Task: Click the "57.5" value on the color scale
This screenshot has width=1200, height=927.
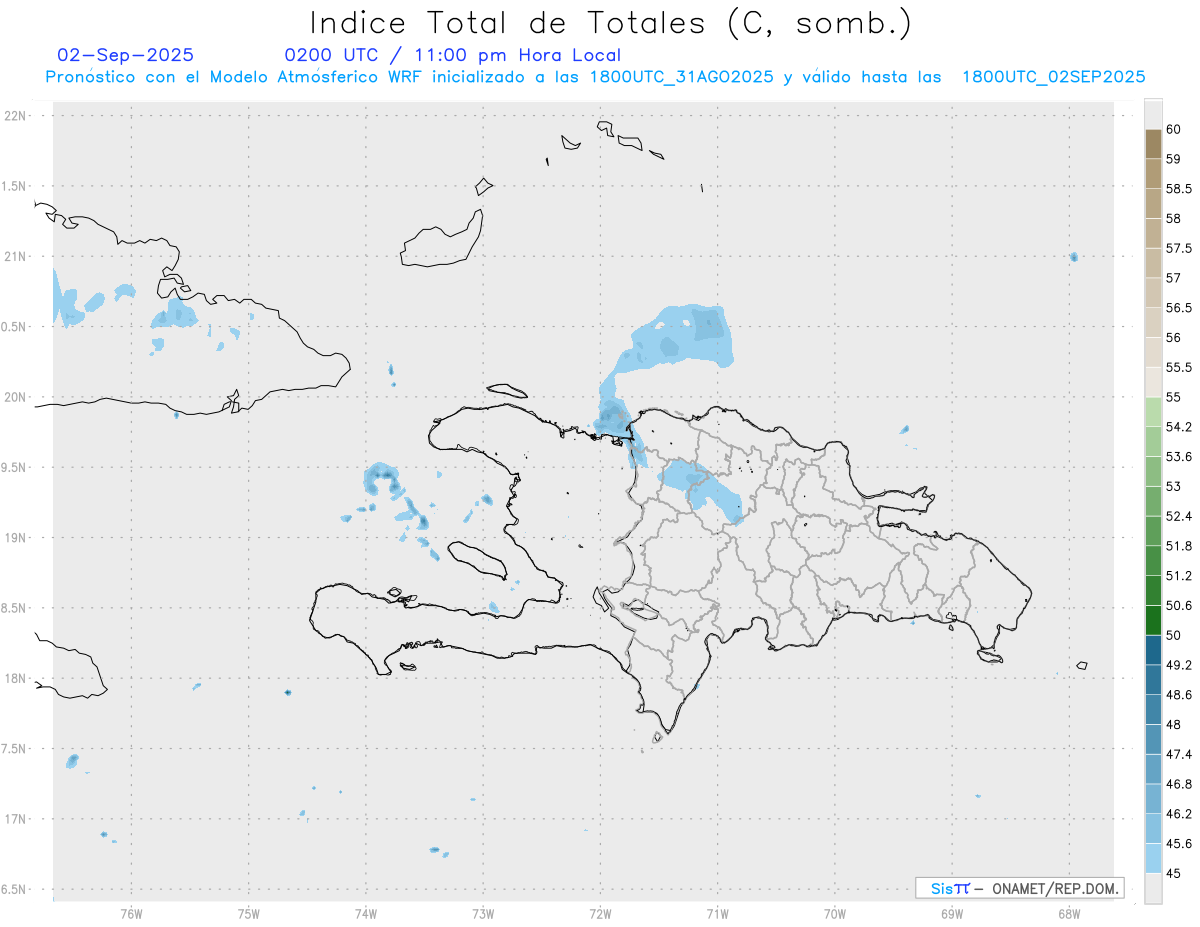Action: coord(1179,248)
